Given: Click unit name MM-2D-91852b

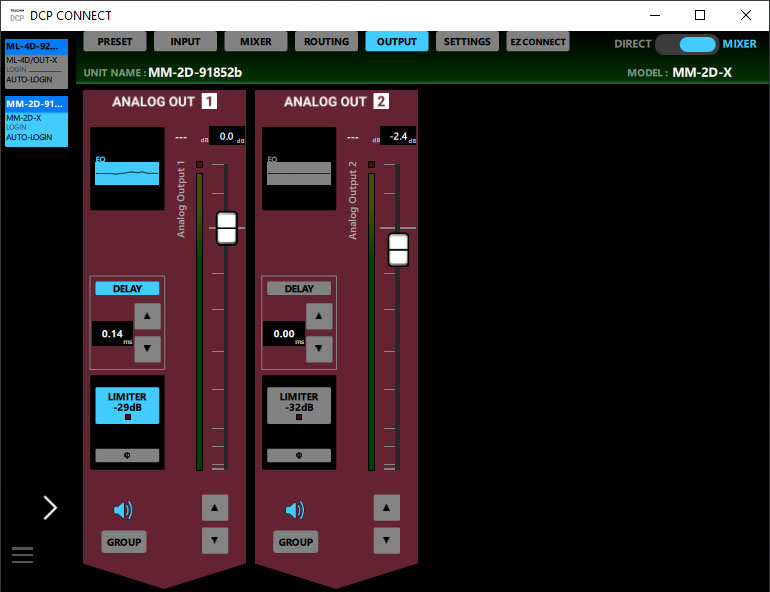Looking at the screenshot, I should pos(195,73).
